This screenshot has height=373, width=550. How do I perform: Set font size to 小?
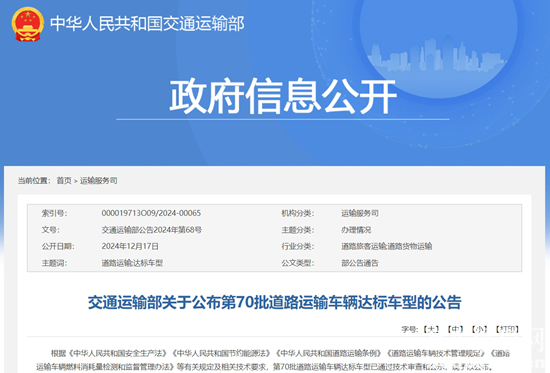pos(479,329)
